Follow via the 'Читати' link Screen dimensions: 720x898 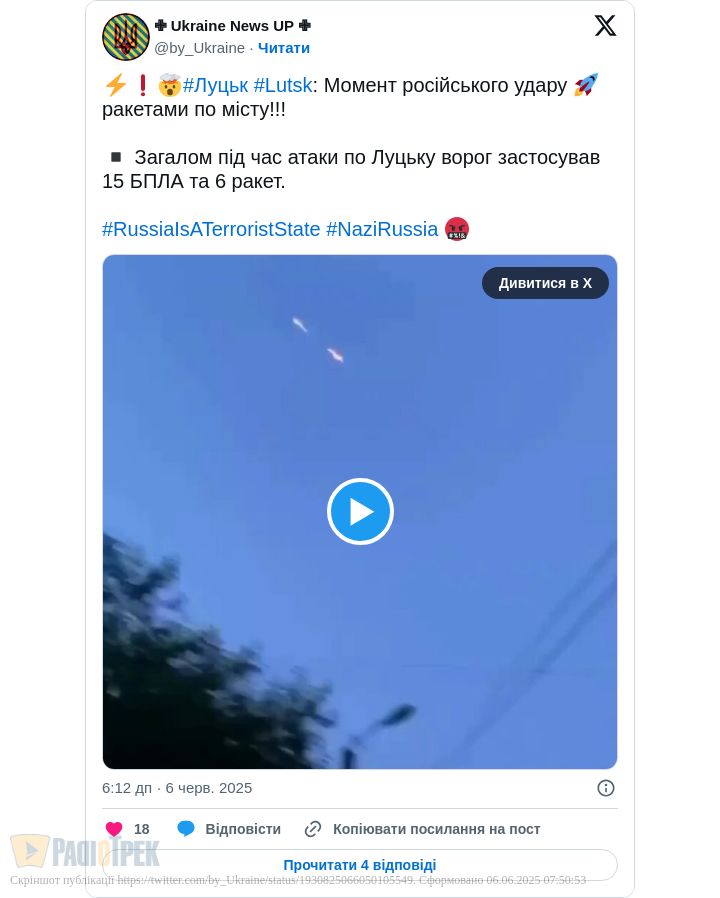coord(284,48)
